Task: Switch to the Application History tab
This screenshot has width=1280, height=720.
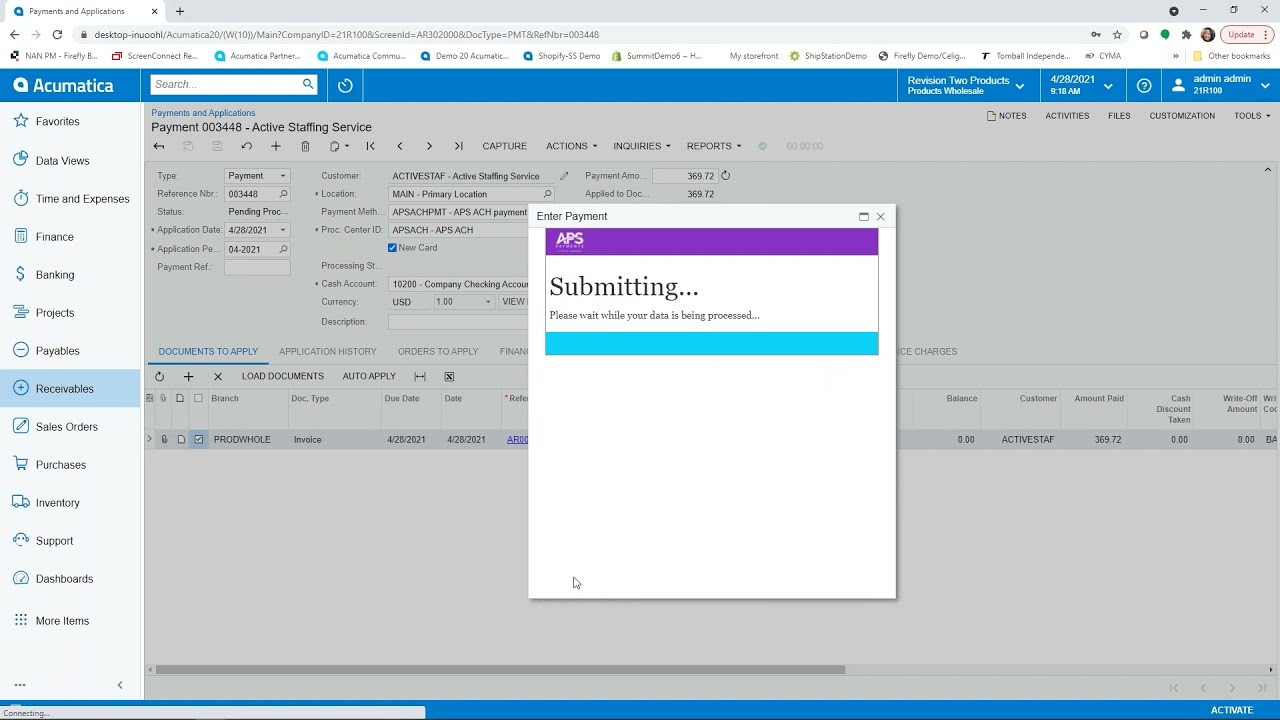Action: (x=328, y=351)
